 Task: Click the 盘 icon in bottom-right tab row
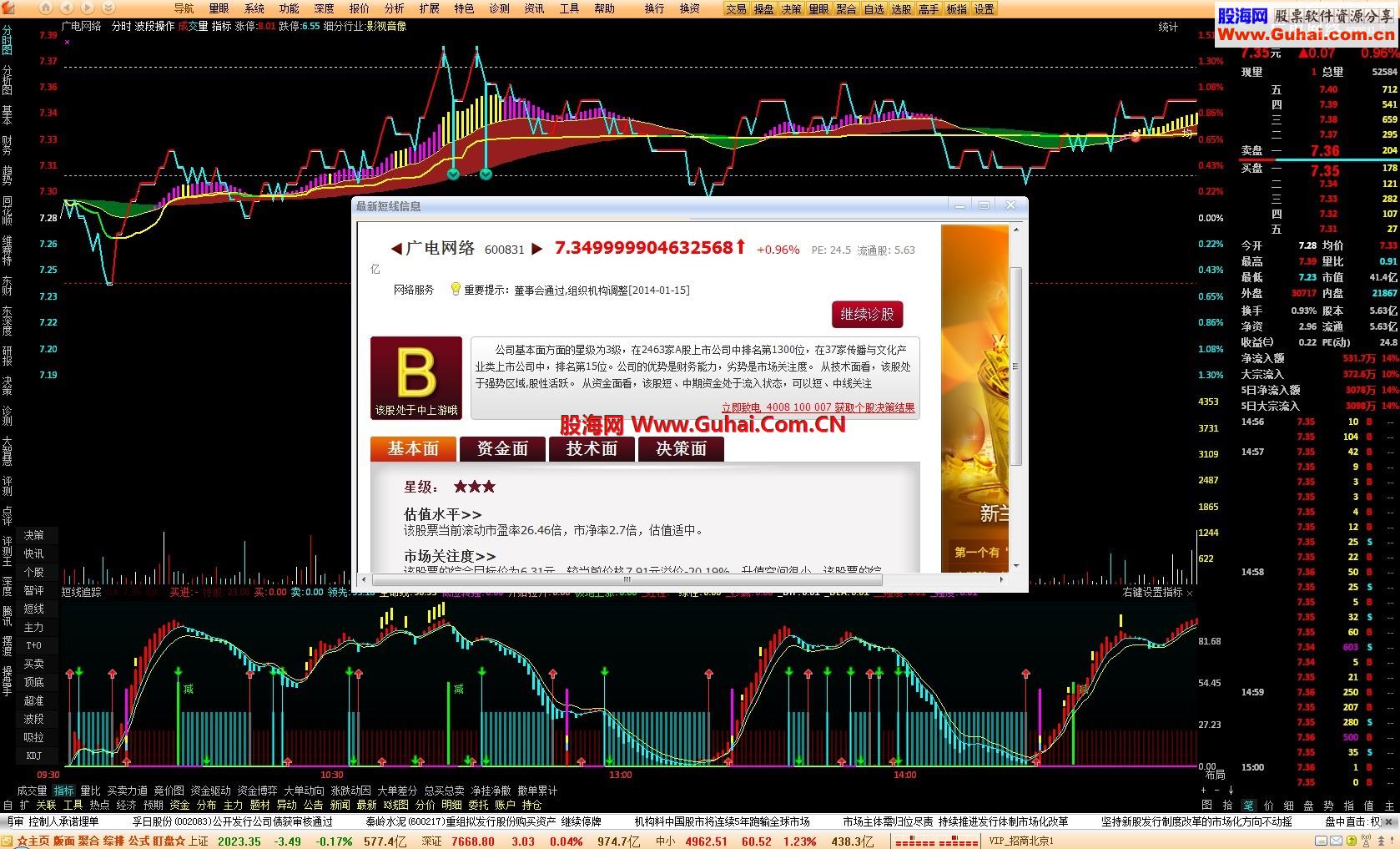coord(1309,805)
